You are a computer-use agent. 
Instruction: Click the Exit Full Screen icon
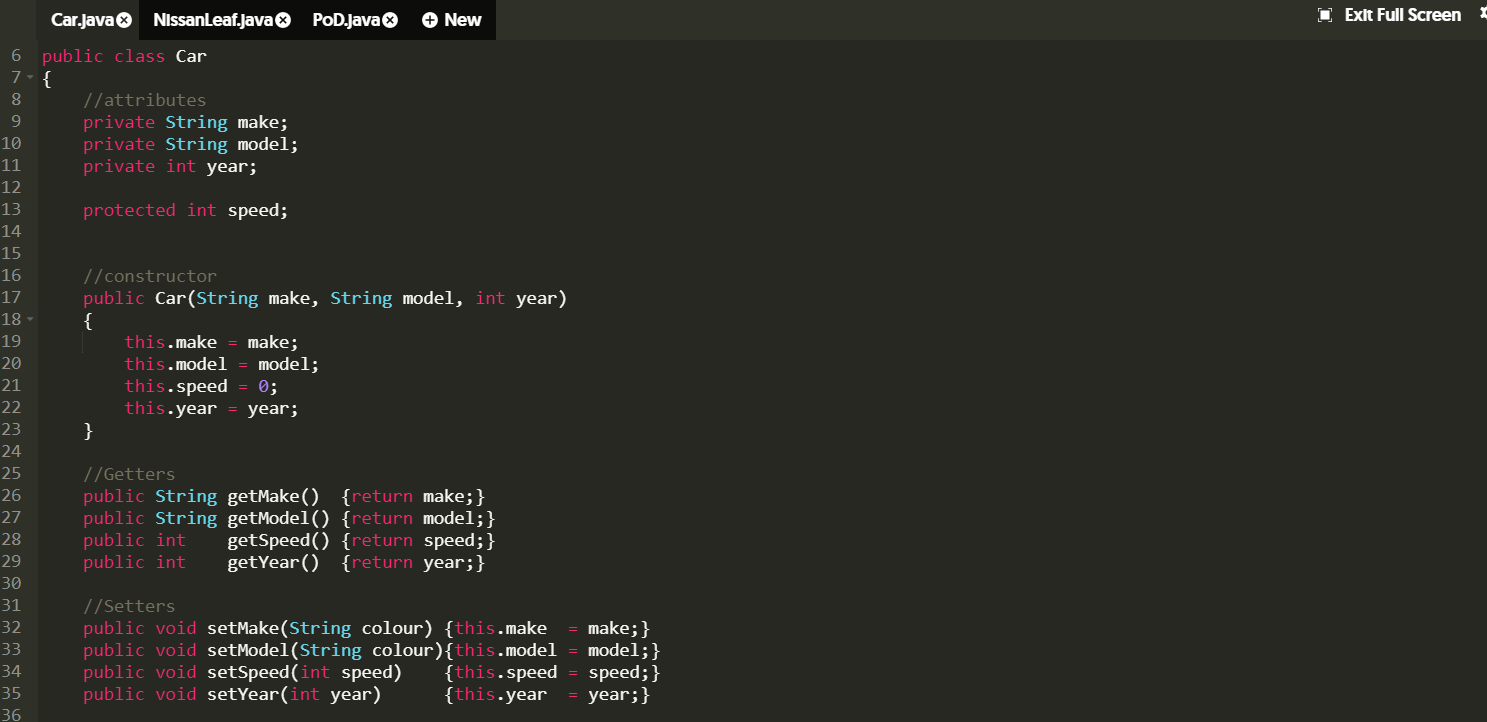click(1325, 15)
